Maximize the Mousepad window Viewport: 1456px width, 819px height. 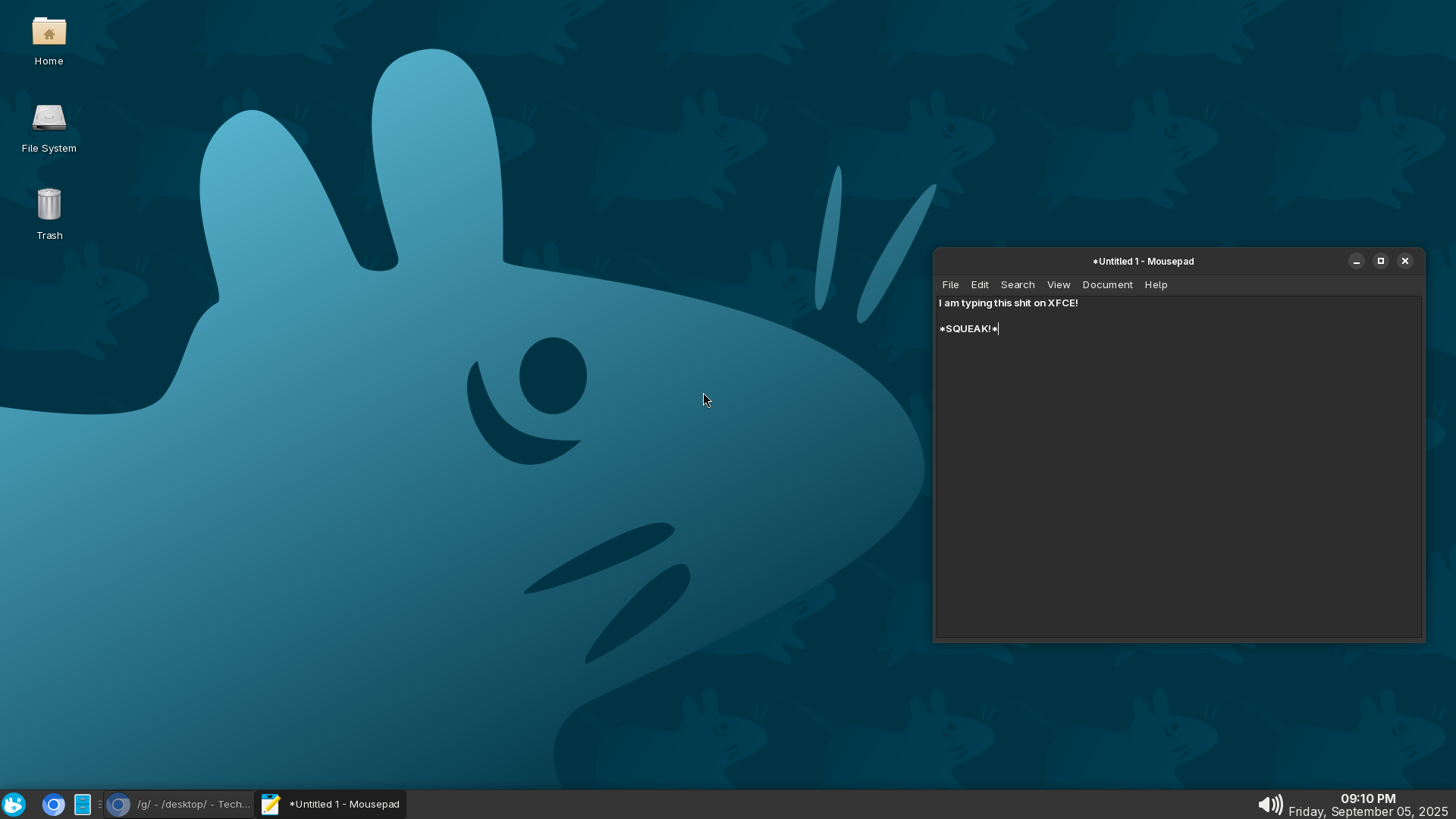point(1381,261)
